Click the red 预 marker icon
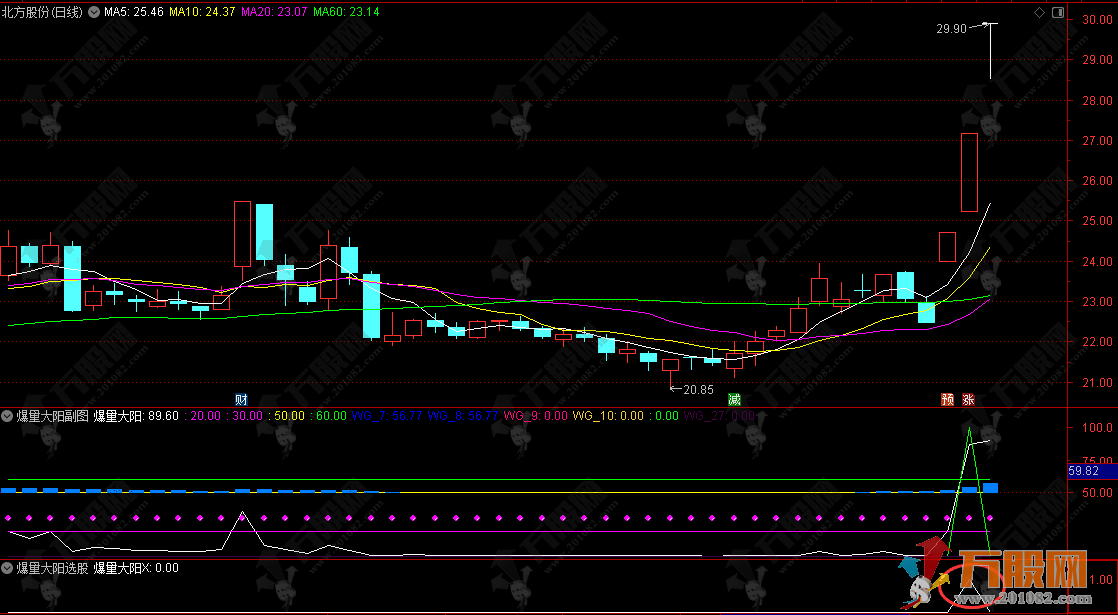This screenshot has width=1118, height=615. click(947, 399)
